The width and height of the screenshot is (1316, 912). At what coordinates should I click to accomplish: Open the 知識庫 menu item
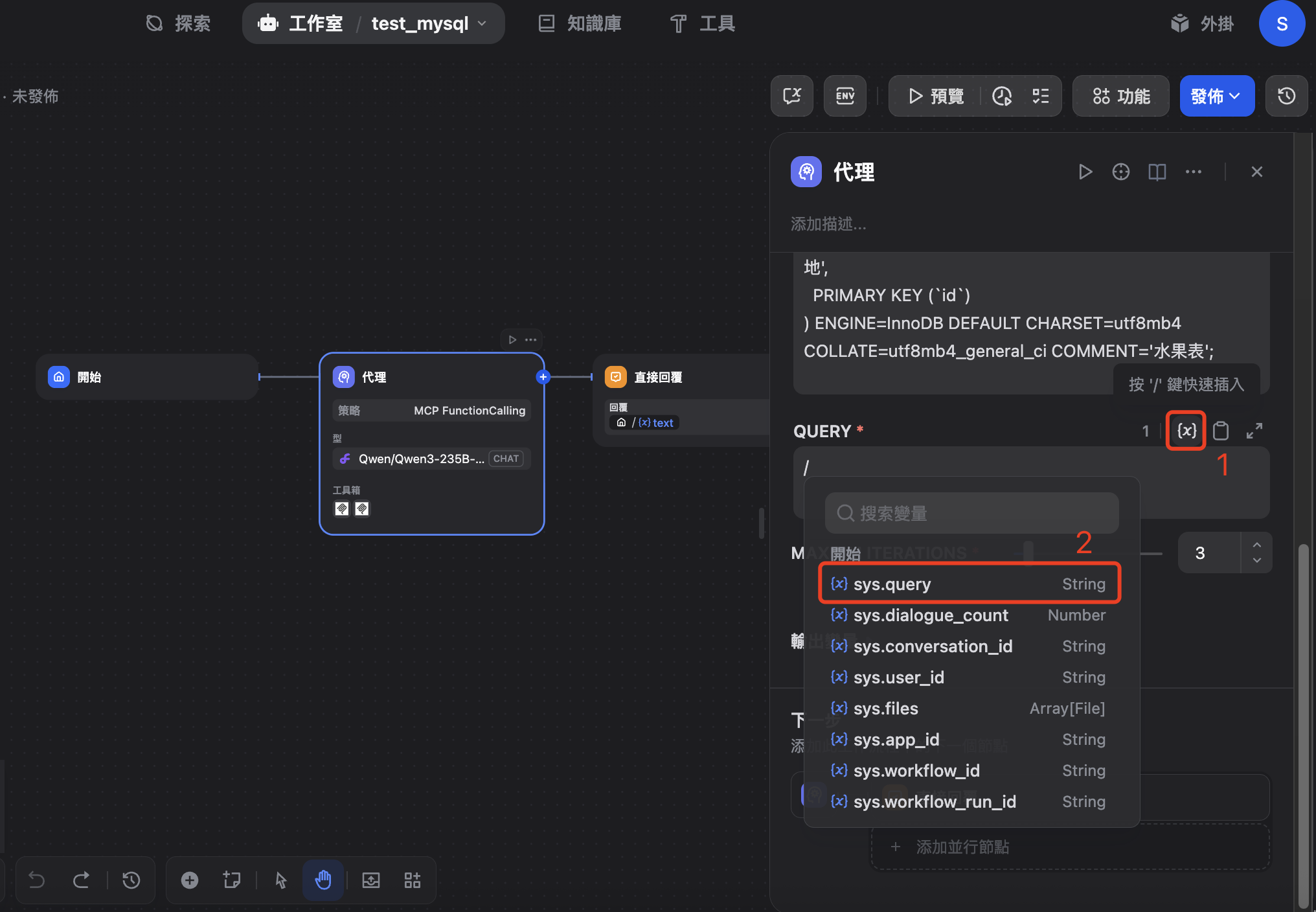click(579, 23)
